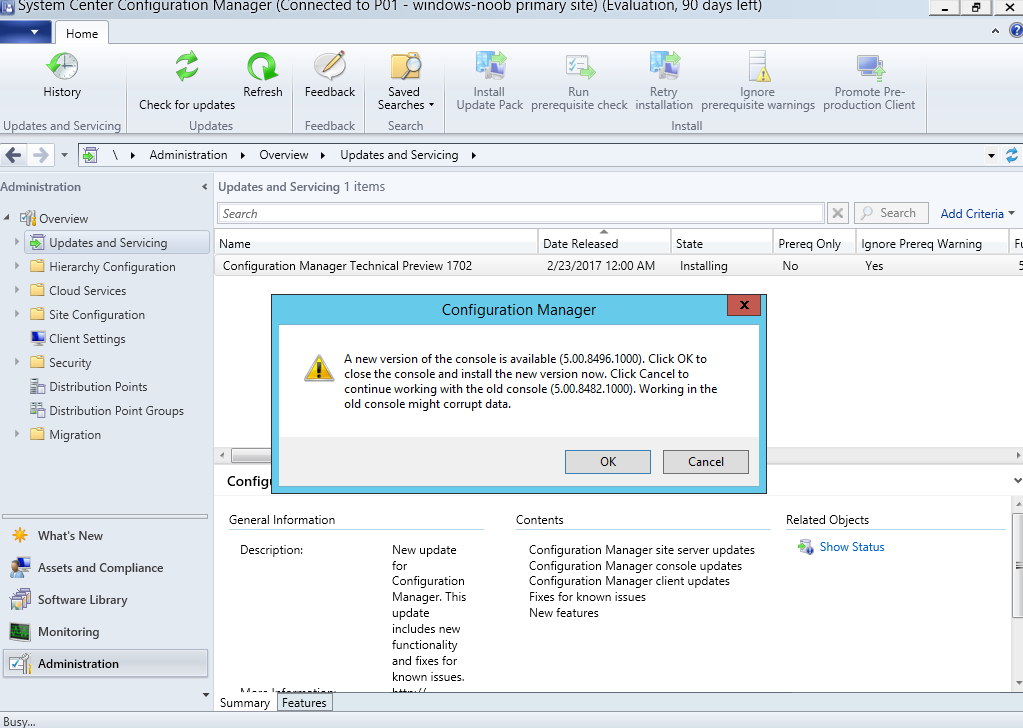
Task: Click Retry installation icon
Action: tap(664, 67)
